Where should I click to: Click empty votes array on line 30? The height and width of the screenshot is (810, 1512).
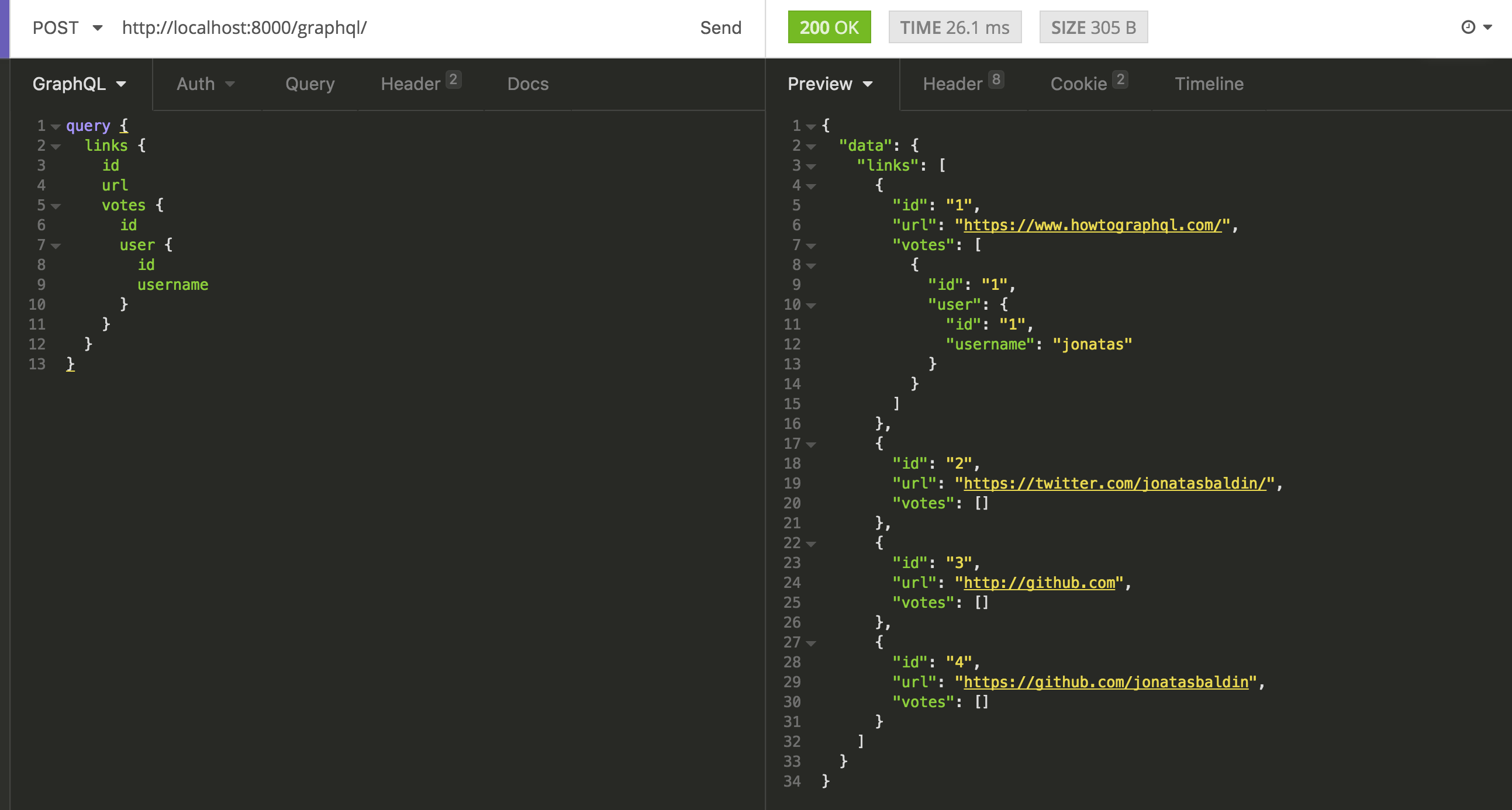point(982,702)
